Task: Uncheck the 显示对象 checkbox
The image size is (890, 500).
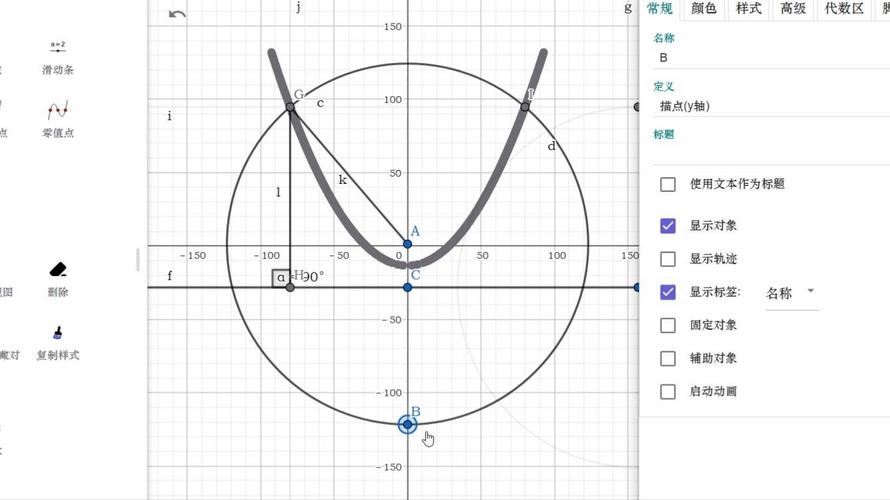Action: pos(668,226)
